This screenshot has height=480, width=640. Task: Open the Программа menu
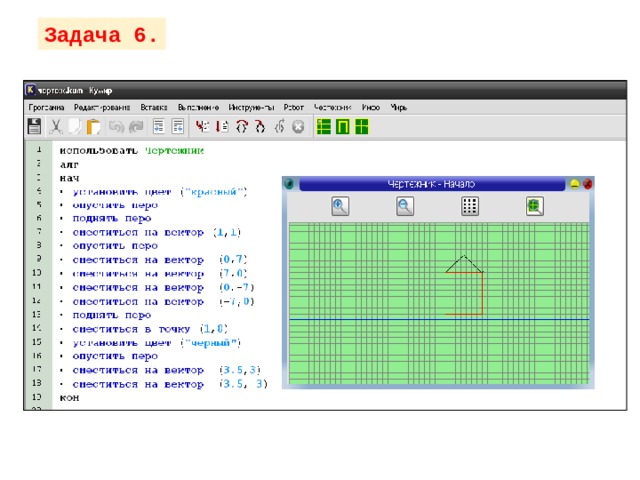pos(46,107)
